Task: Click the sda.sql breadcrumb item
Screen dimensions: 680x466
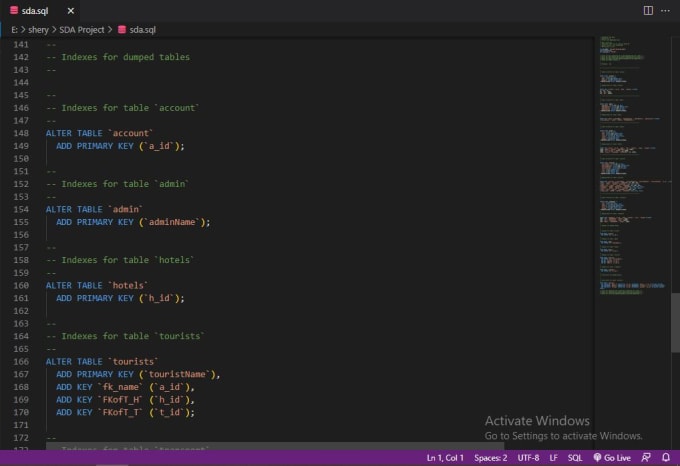Action: tap(142, 30)
